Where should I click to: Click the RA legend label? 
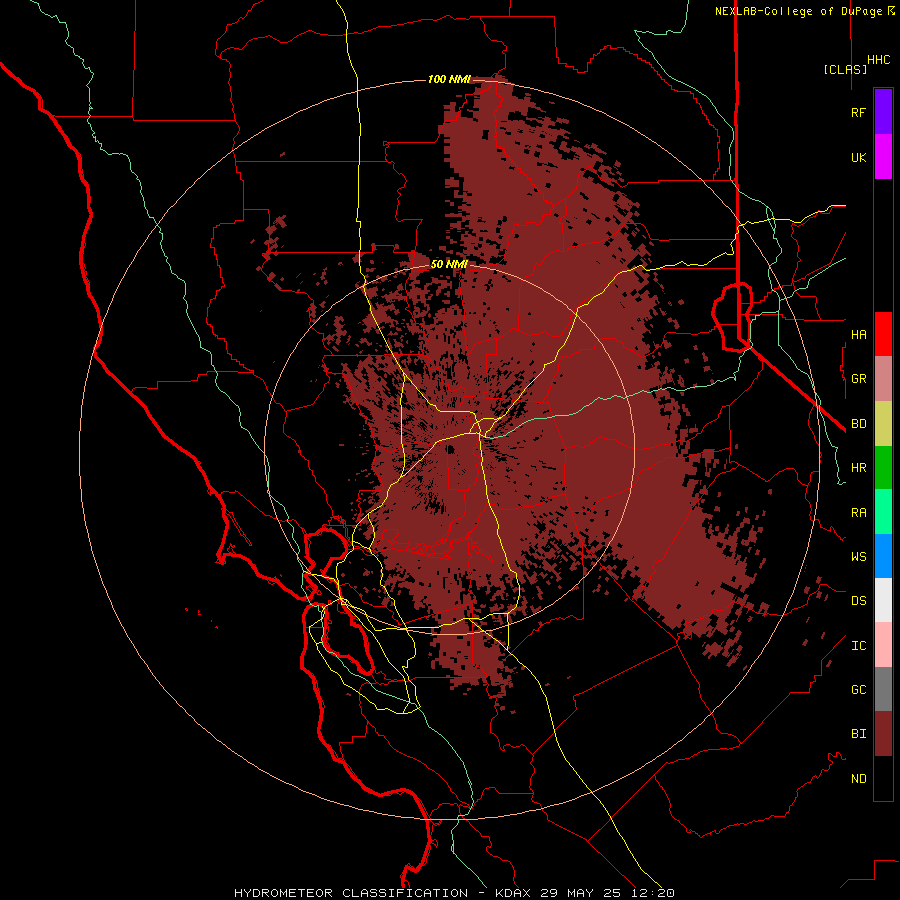click(859, 512)
